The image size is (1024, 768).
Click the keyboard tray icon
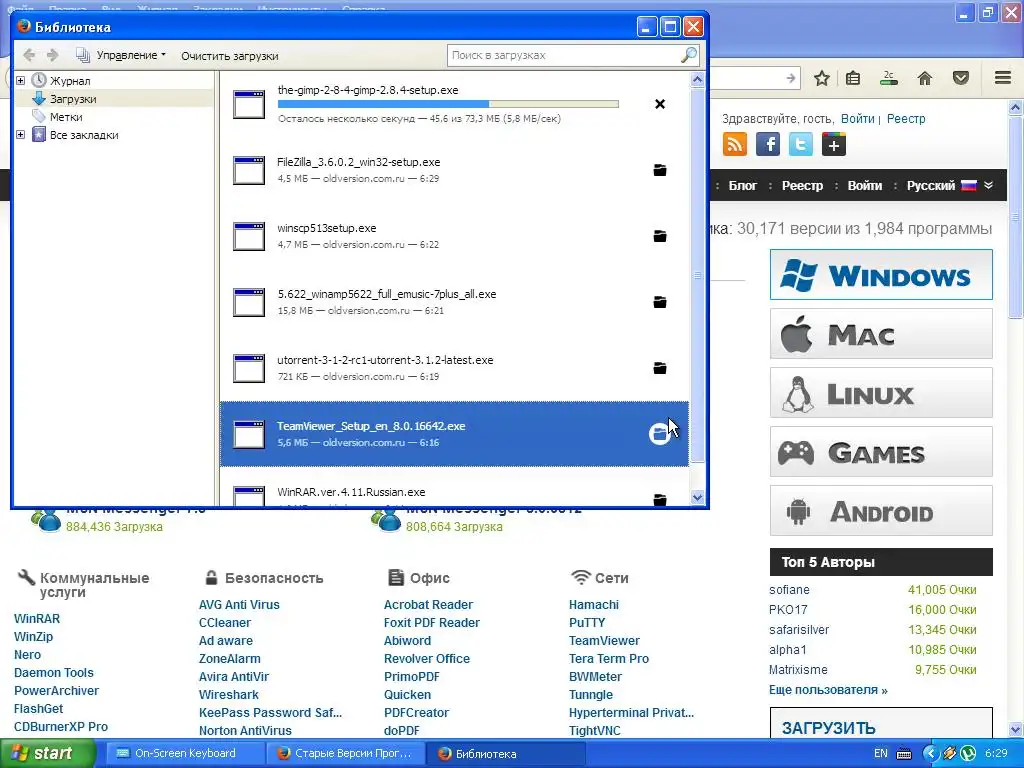click(904, 754)
